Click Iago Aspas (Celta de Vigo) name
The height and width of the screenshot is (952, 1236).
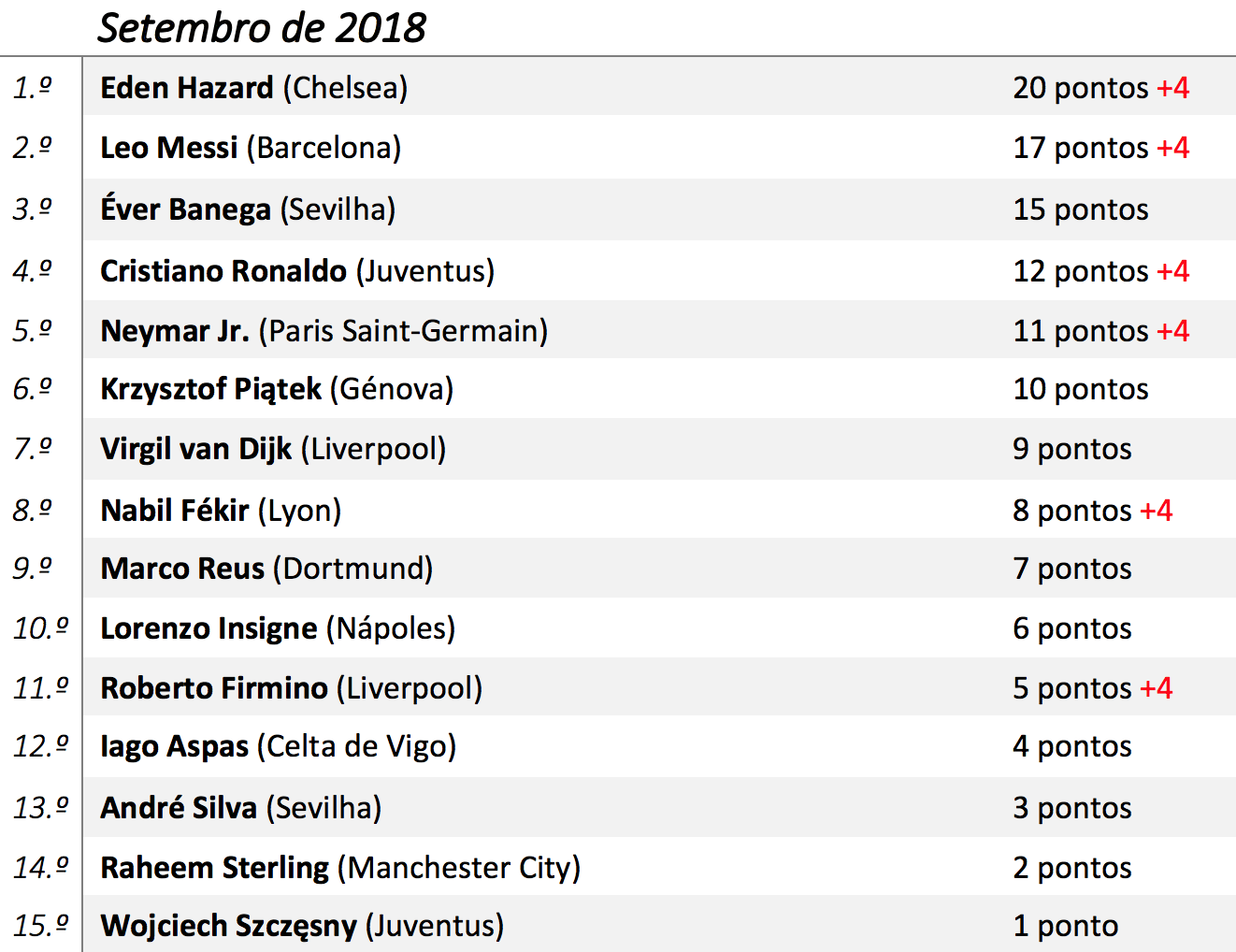(x=278, y=746)
